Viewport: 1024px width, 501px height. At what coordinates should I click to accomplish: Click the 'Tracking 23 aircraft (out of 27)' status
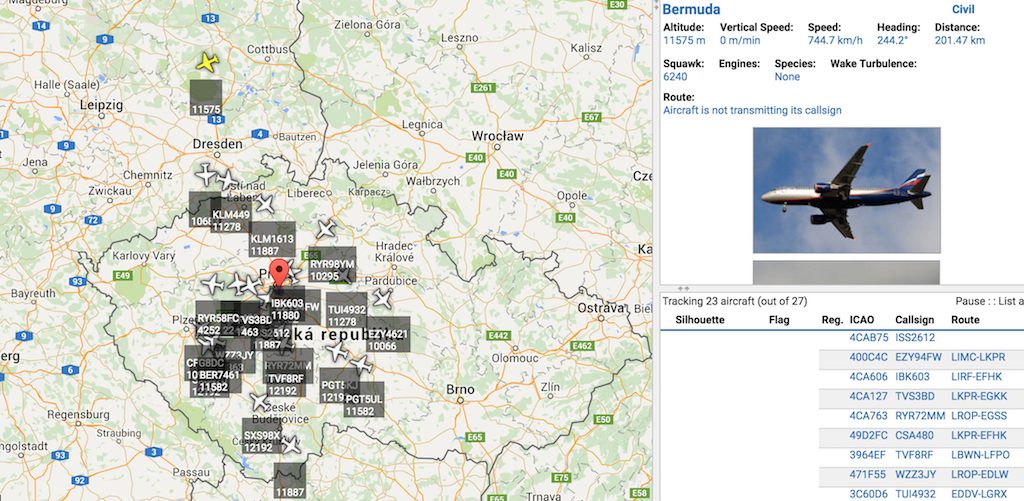735,301
